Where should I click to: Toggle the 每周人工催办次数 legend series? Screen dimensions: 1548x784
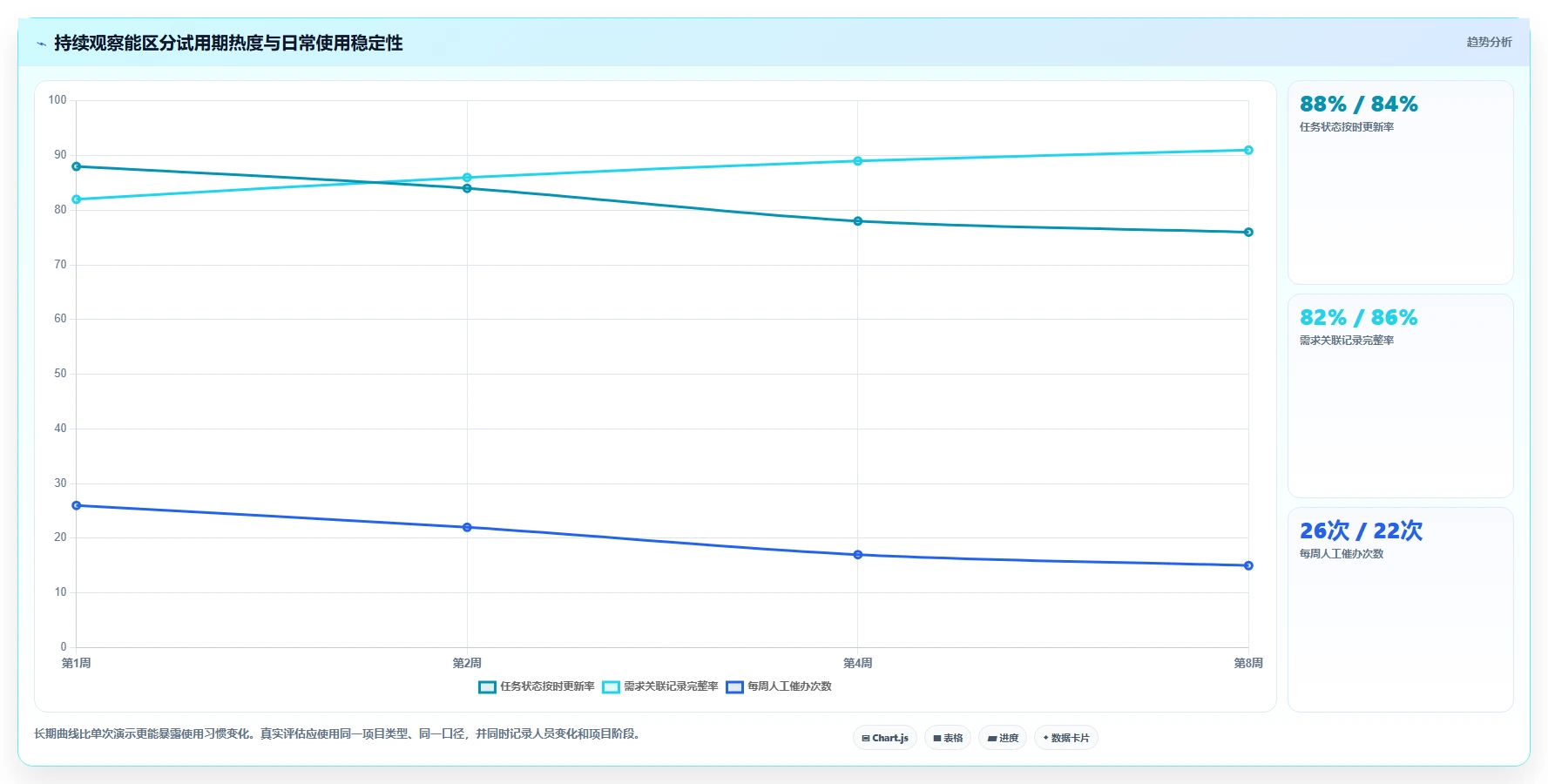tap(779, 686)
